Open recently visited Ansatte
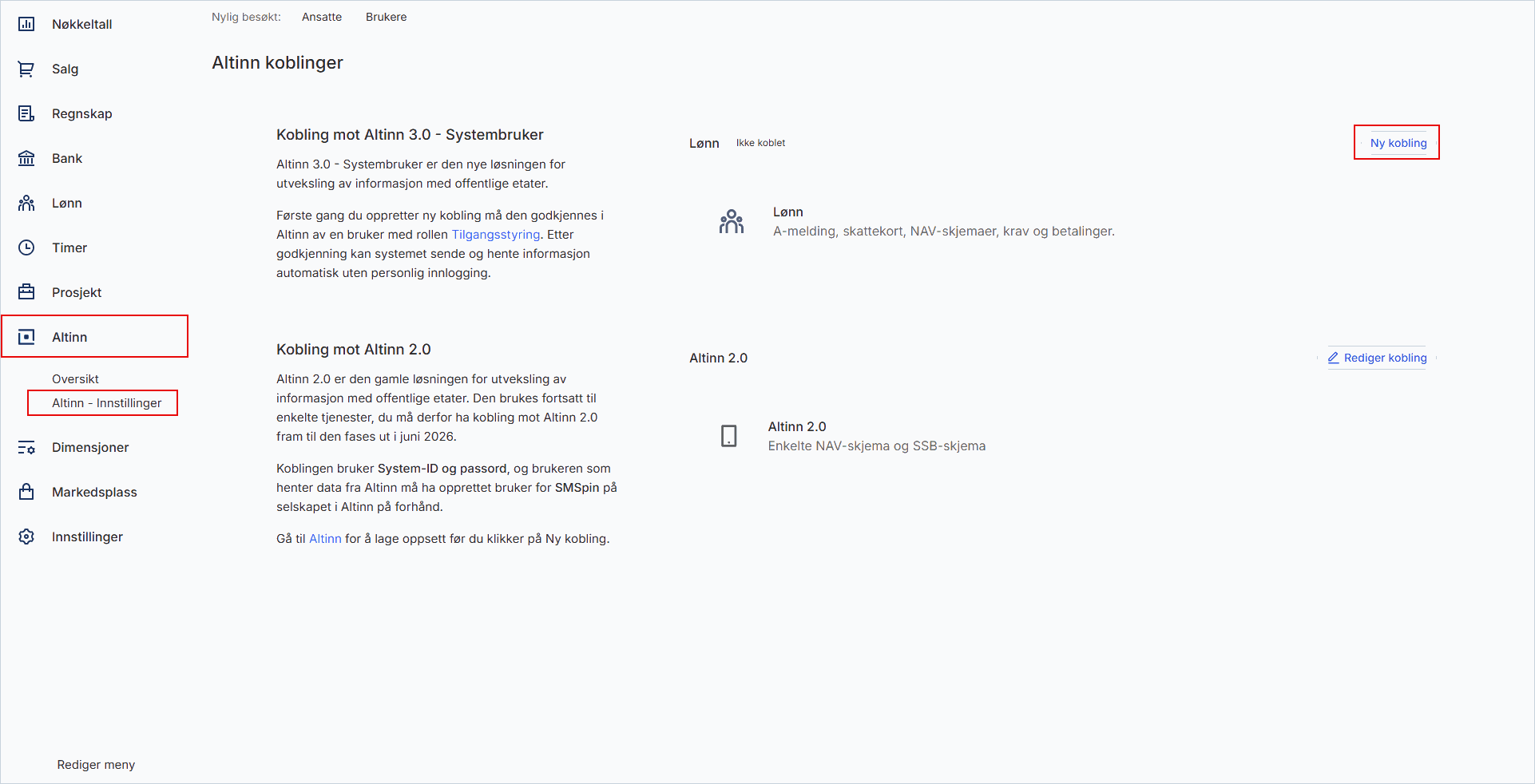Viewport: 1535px width, 784px height. click(x=321, y=17)
